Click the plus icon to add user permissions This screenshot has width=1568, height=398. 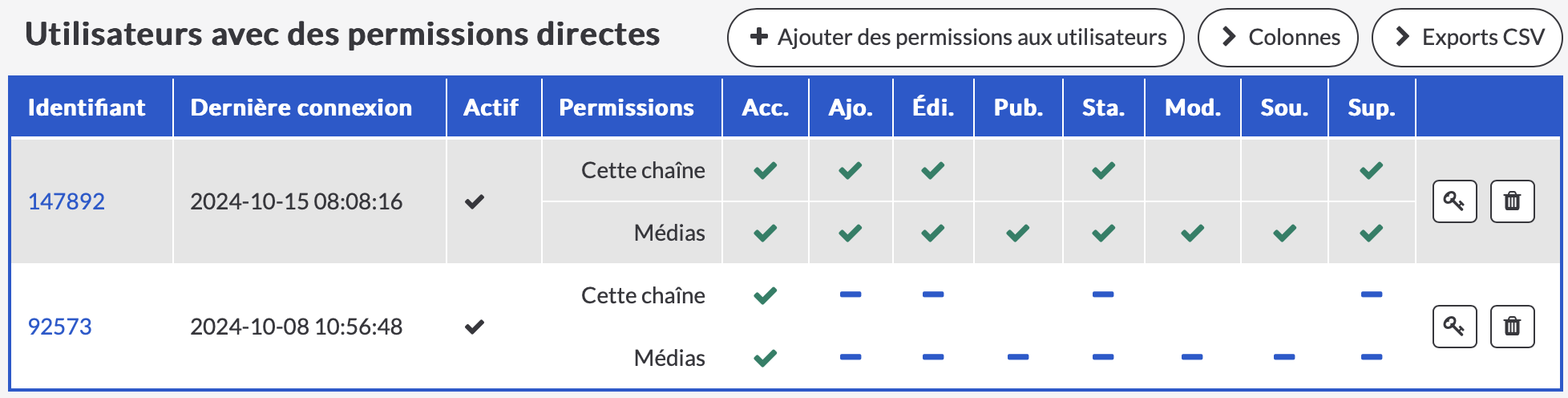[x=758, y=37]
